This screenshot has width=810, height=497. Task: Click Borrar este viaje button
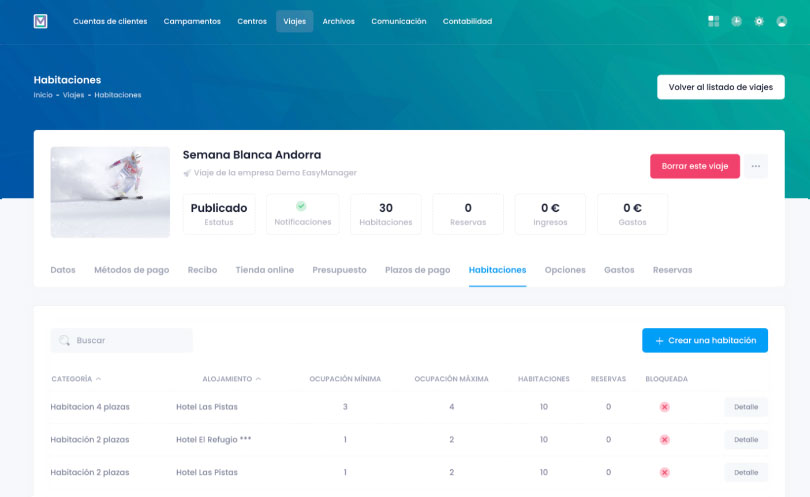694,166
